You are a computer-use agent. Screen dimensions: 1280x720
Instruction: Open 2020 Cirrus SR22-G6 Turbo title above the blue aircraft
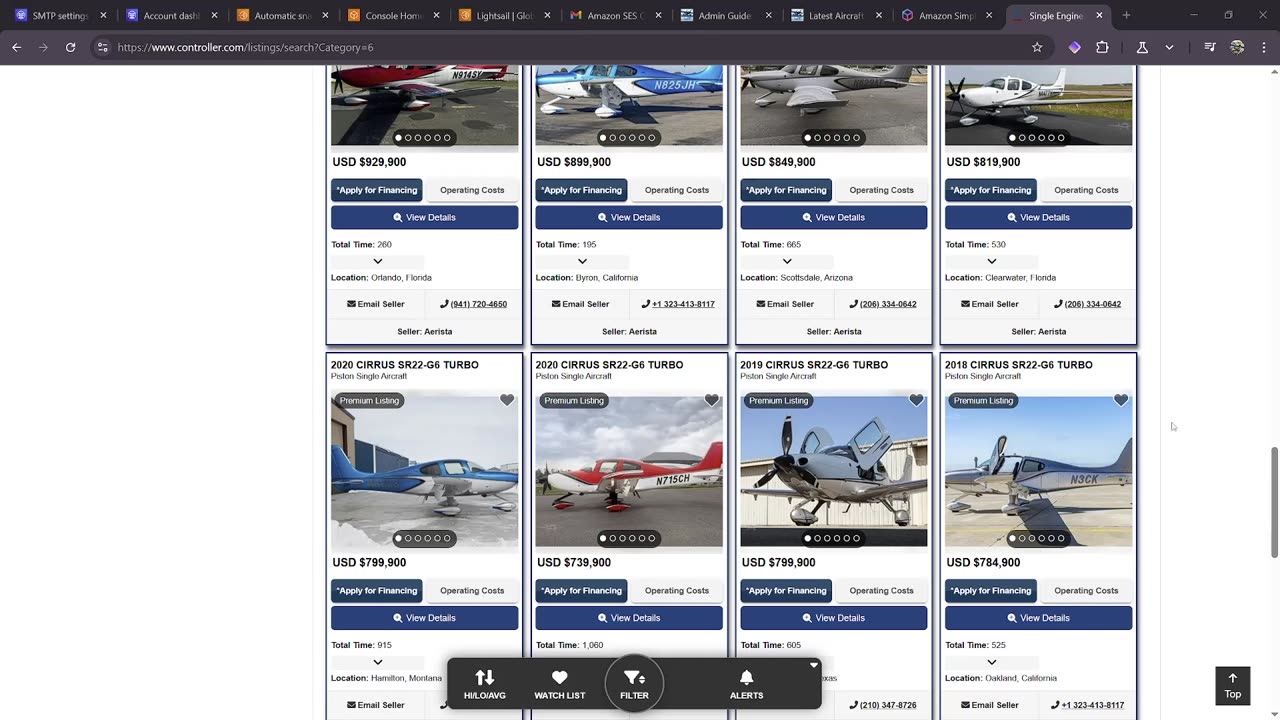405,365
